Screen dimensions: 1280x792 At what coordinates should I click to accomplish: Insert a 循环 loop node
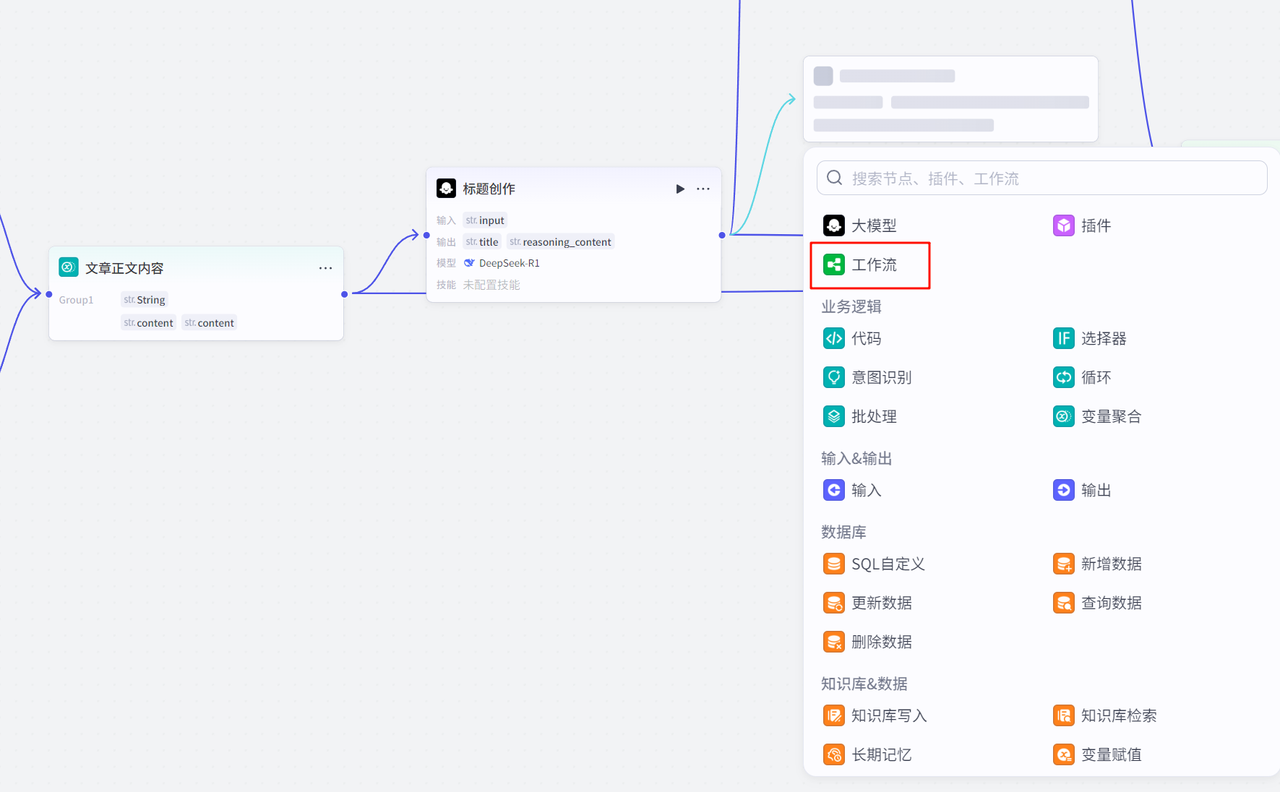pos(1095,378)
